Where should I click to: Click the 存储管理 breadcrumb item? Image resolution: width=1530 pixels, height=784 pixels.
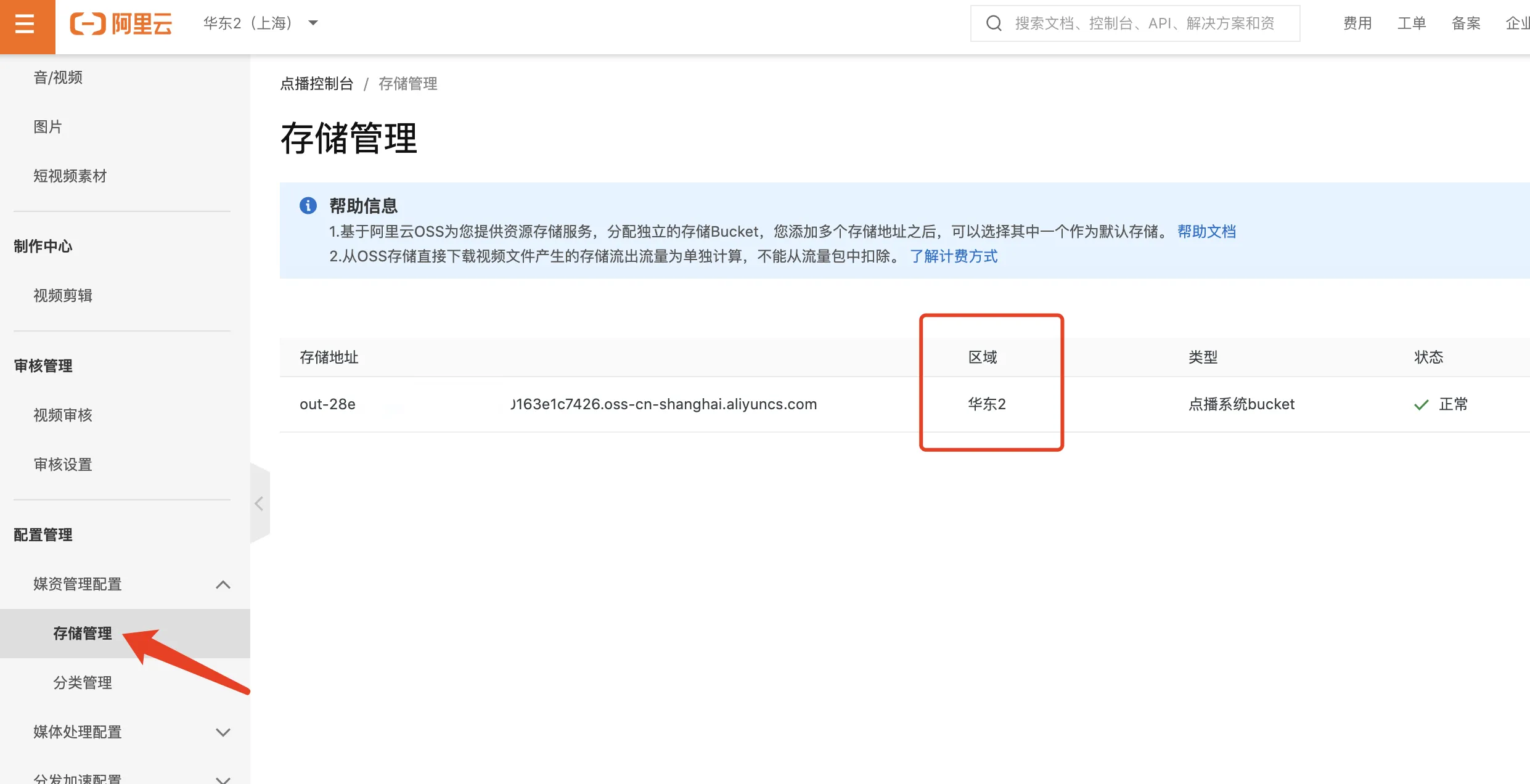click(408, 83)
